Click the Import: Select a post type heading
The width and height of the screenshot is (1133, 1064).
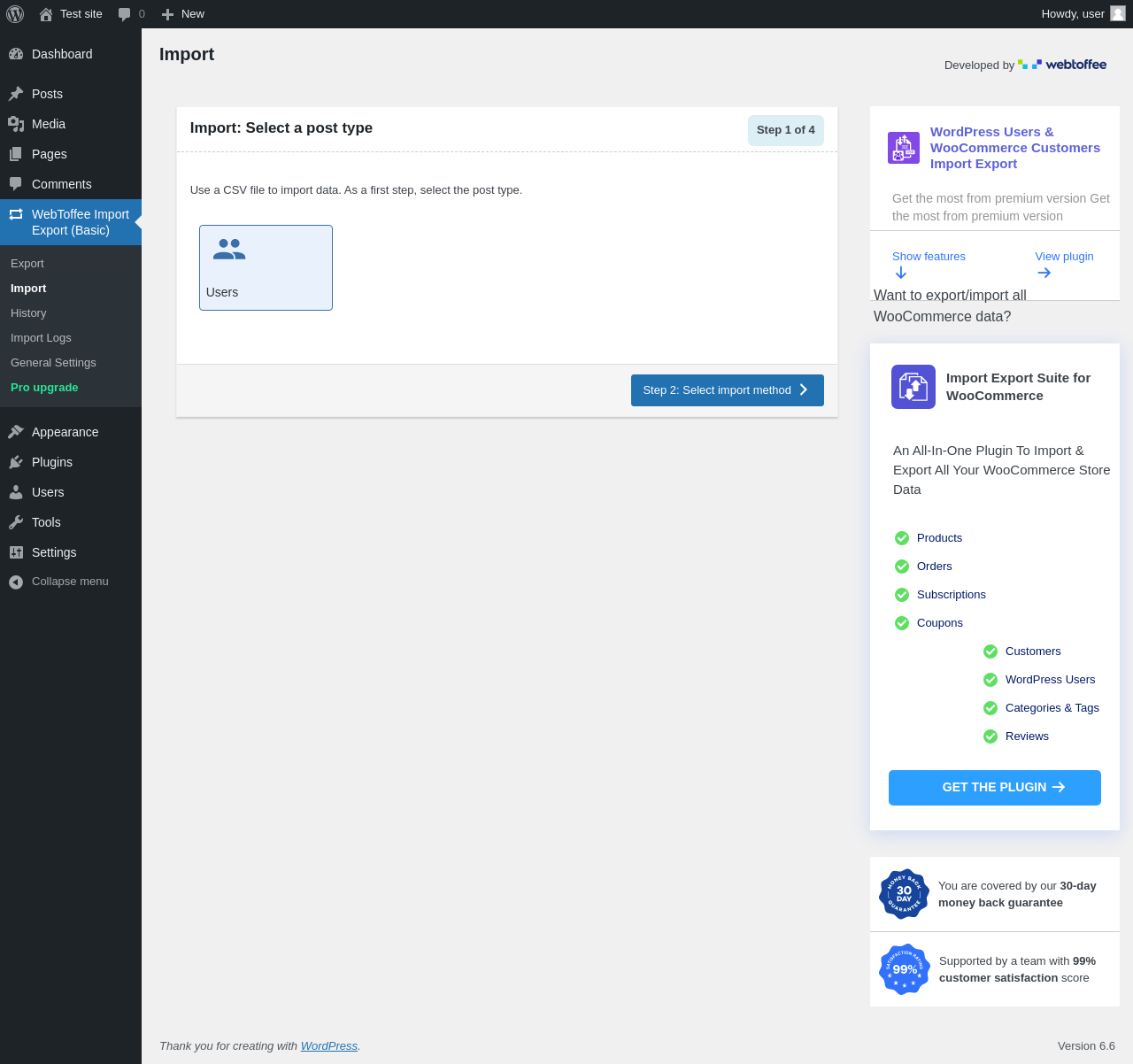tap(281, 128)
